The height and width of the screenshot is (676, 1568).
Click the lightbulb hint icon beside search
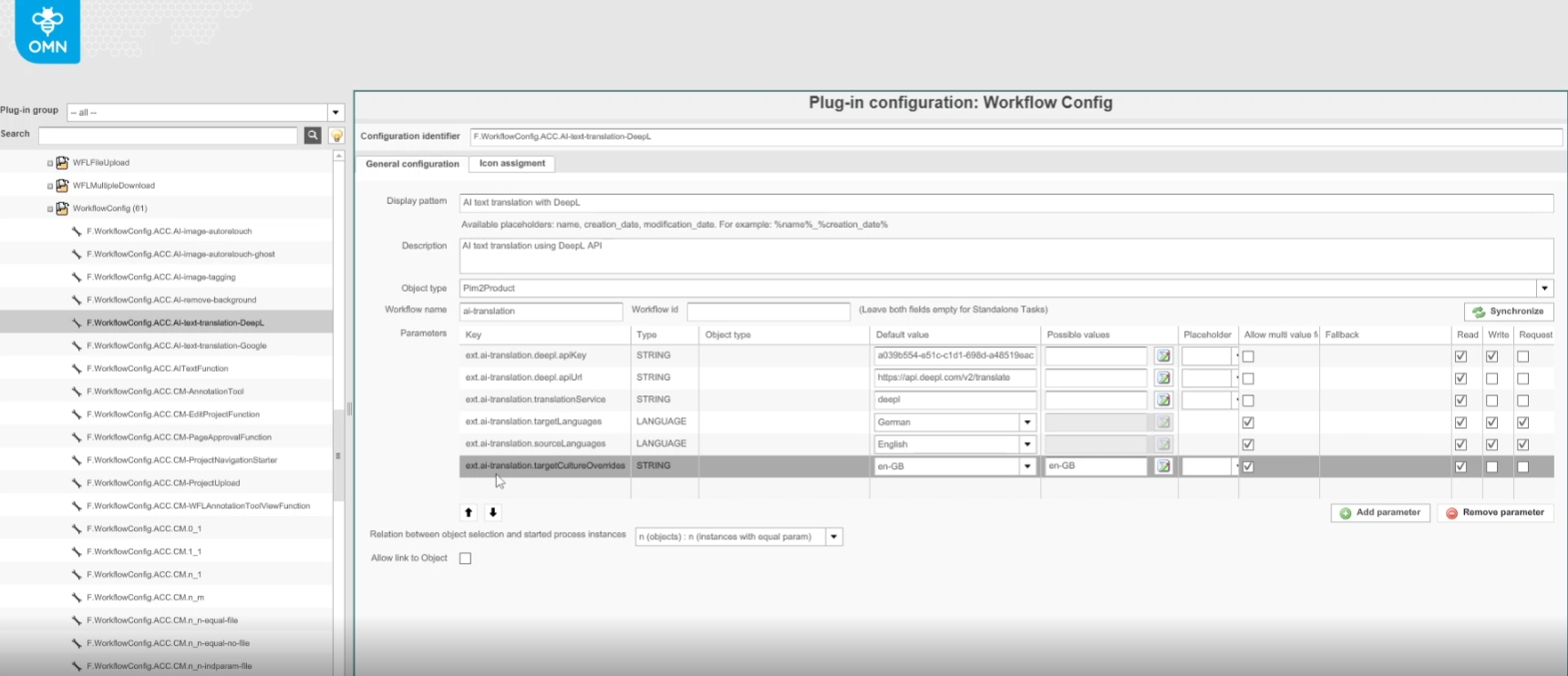click(336, 136)
